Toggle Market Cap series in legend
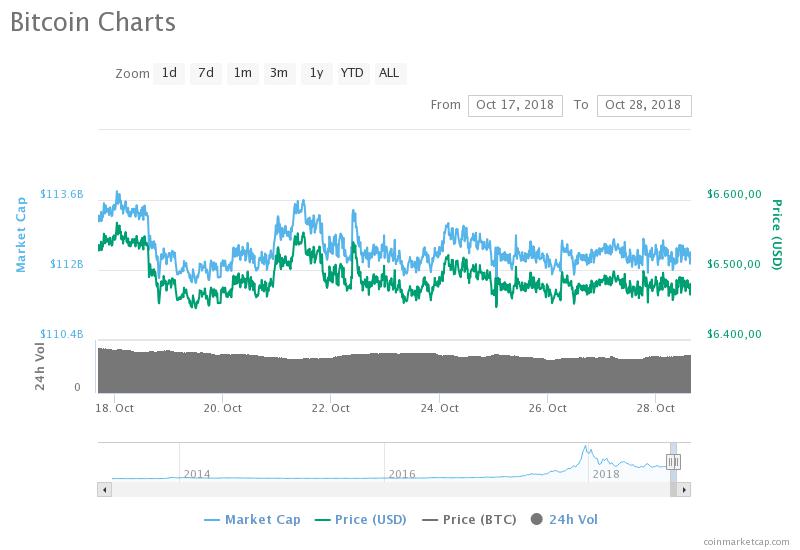This screenshot has height=550, width=800. pos(252,519)
